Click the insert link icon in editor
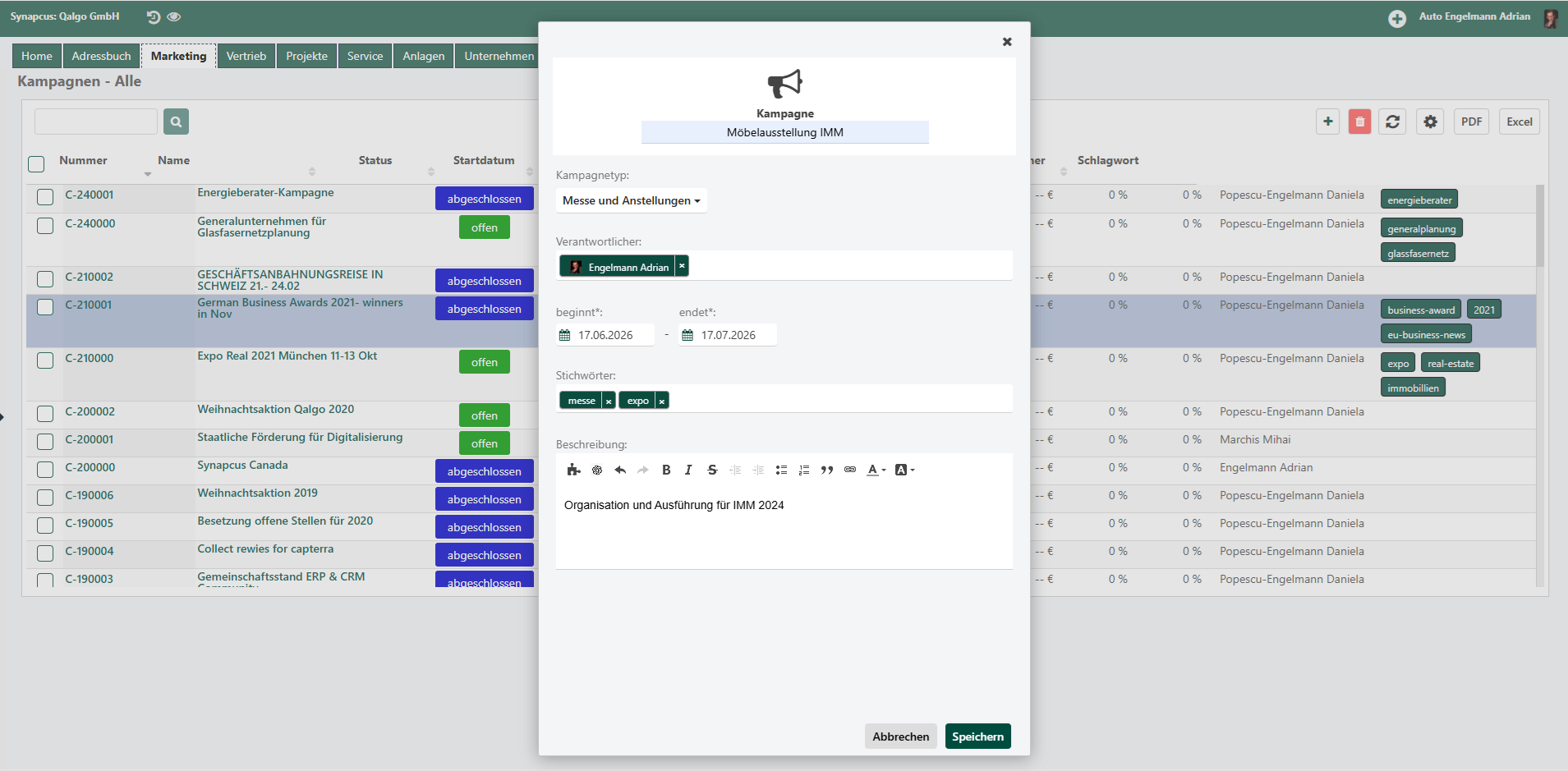The width and height of the screenshot is (1568, 771). pyautogui.click(x=850, y=470)
